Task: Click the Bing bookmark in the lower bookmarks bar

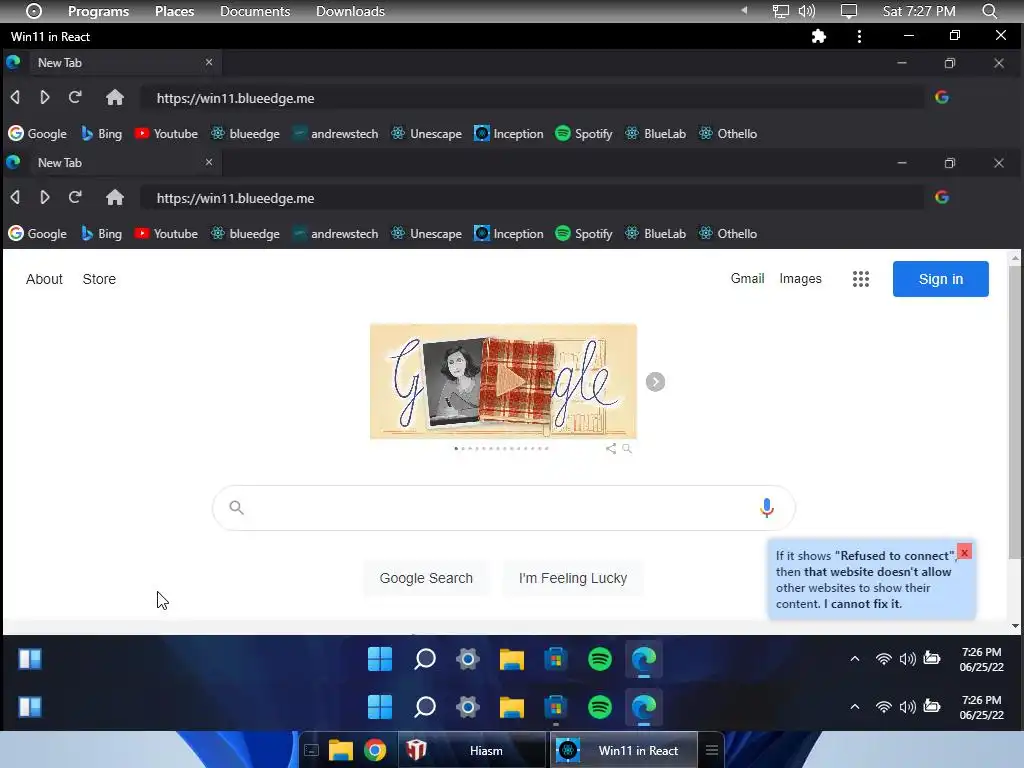Action: click(101, 233)
